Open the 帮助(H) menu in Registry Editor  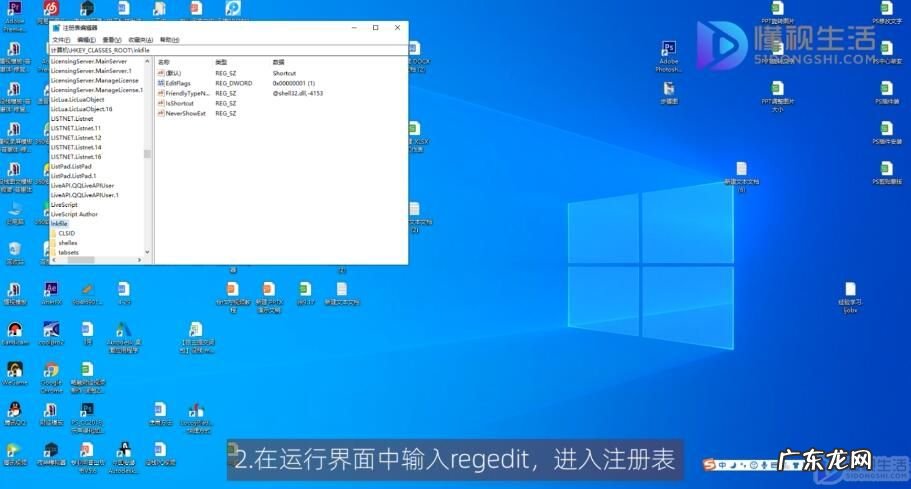click(169, 40)
